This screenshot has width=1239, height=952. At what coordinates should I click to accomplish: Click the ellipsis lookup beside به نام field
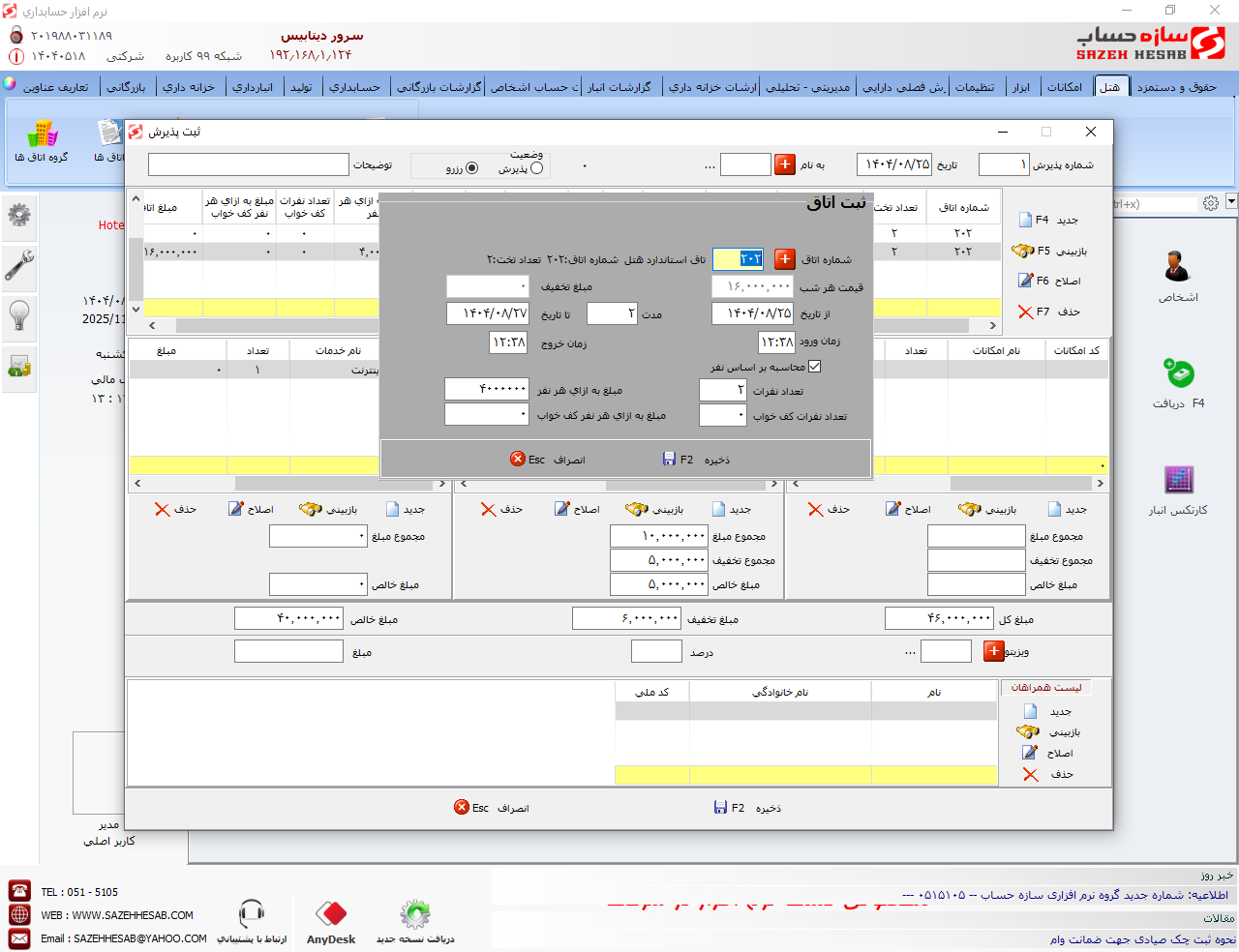710,166
